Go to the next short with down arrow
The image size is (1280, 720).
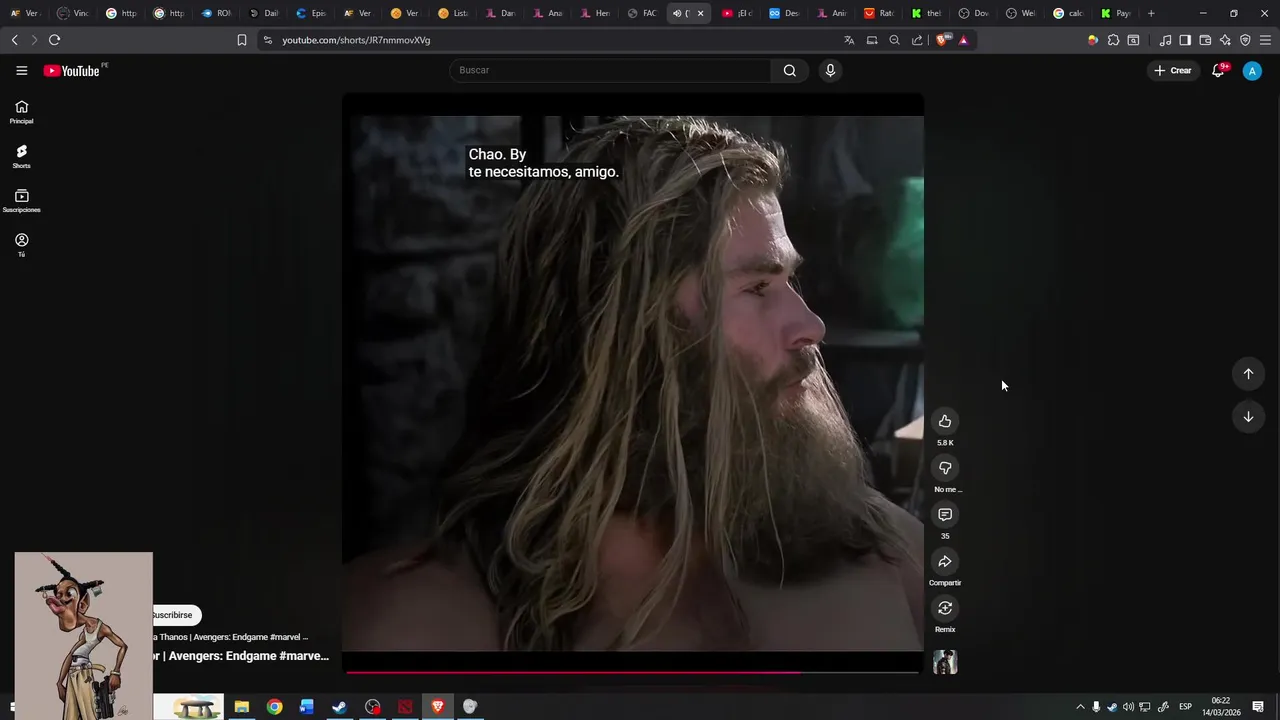tap(1248, 417)
